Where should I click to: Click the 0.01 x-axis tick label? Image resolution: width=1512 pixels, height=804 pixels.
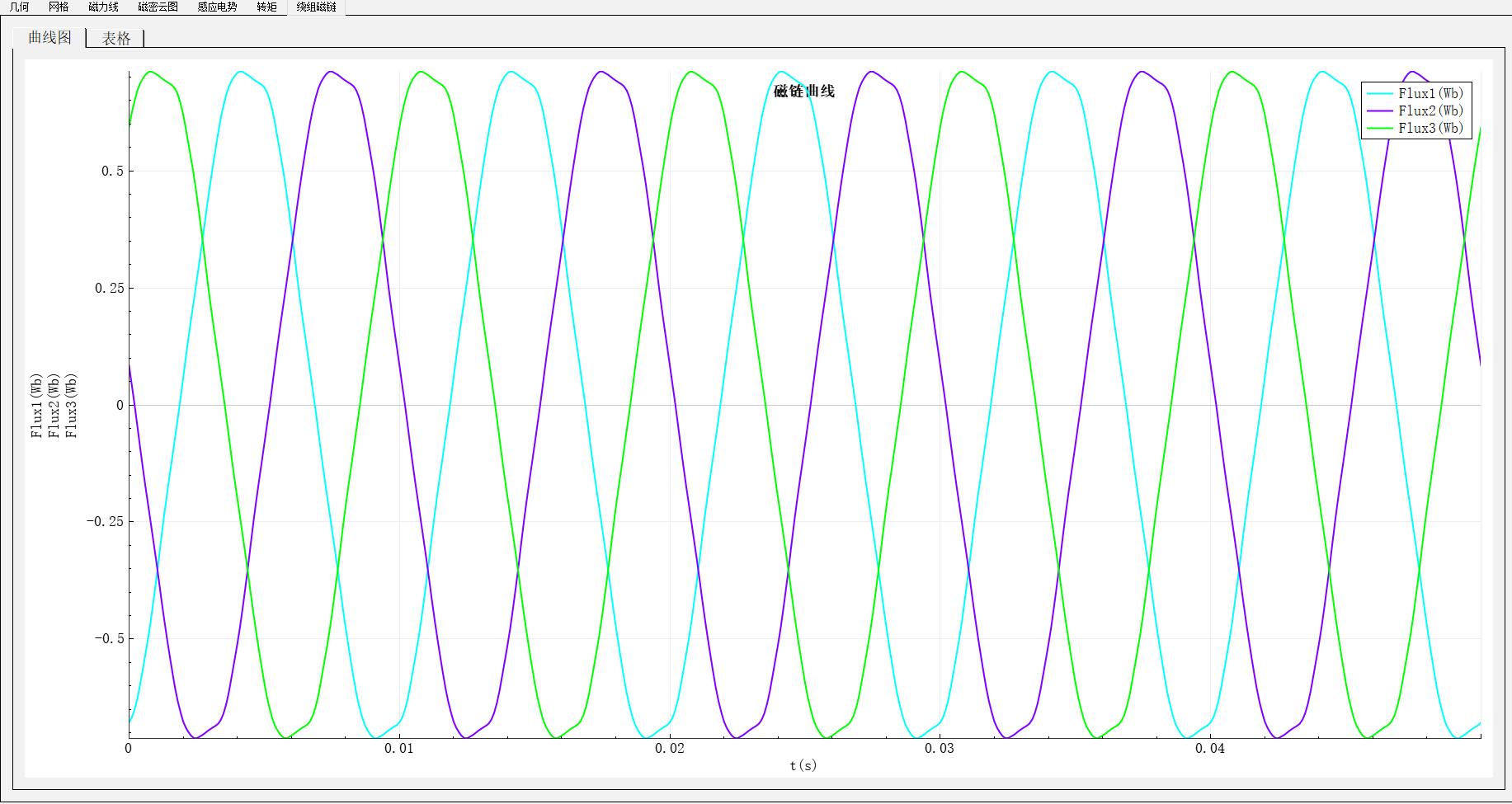point(399,748)
